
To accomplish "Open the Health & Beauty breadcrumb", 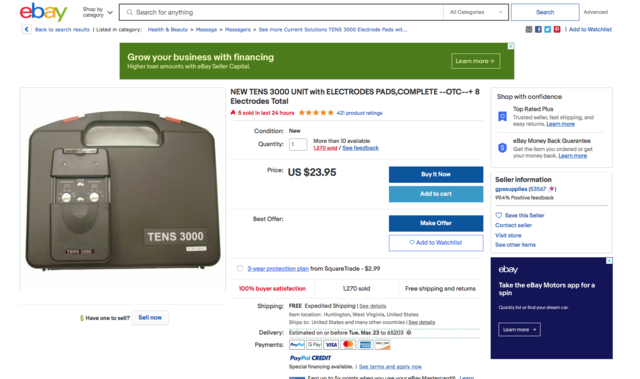I will point(168,29).
